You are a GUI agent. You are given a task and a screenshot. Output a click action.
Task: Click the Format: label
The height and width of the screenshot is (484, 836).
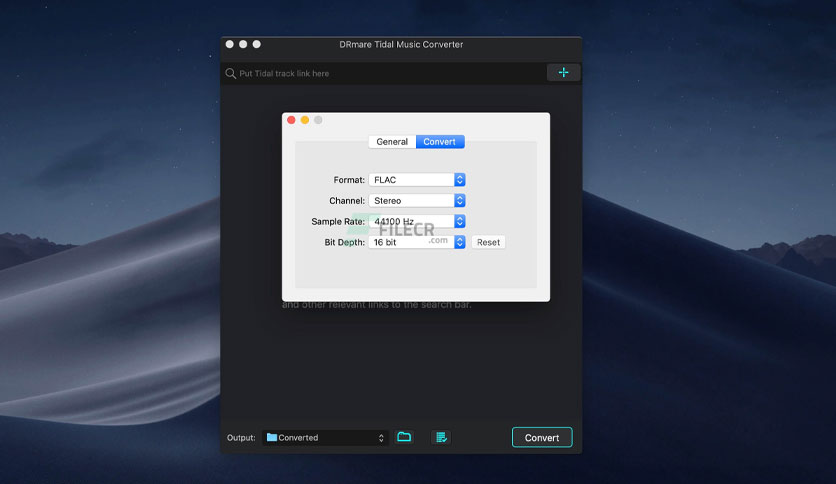tap(349, 180)
